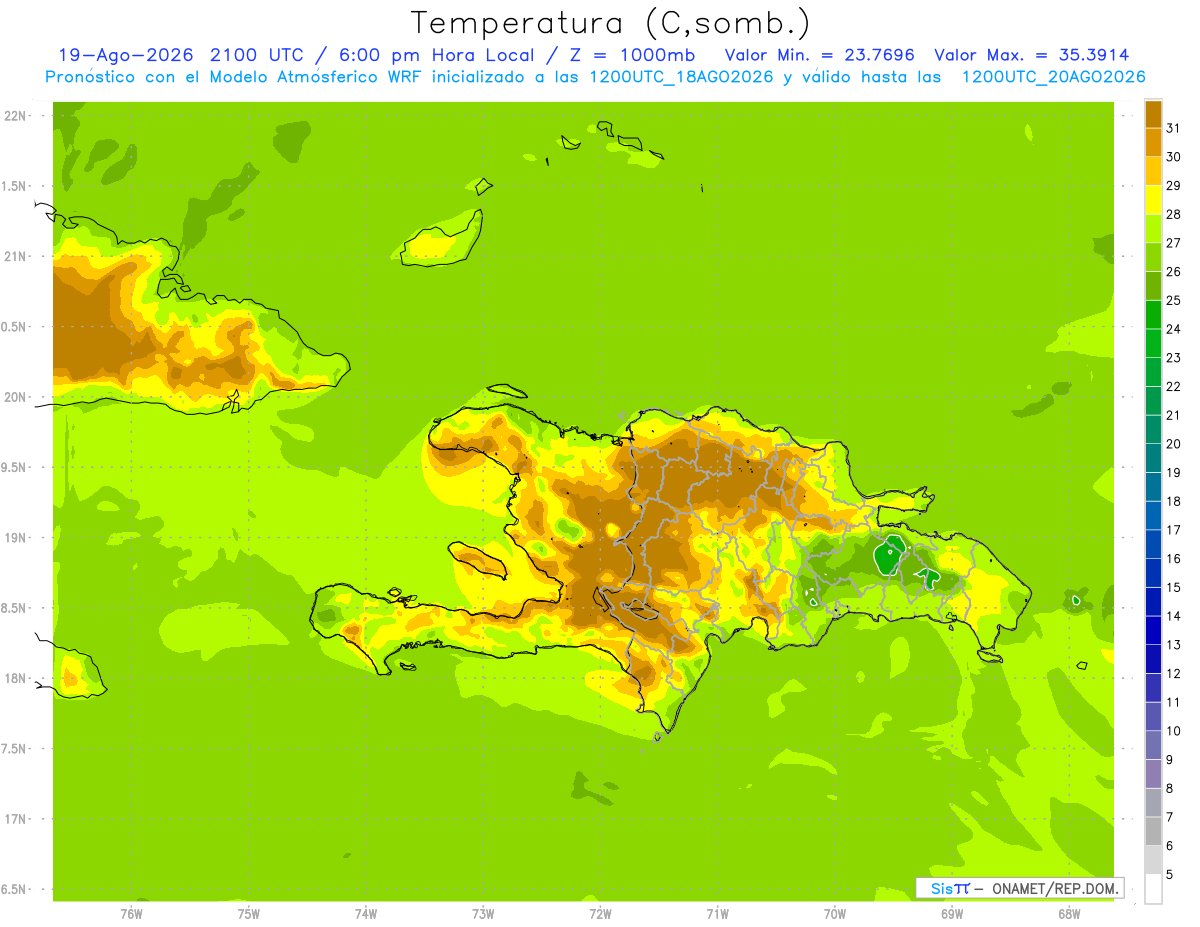The image size is (1200, 927).
Task: Click the "22N" latitude axis label
Action: point(15,116)
